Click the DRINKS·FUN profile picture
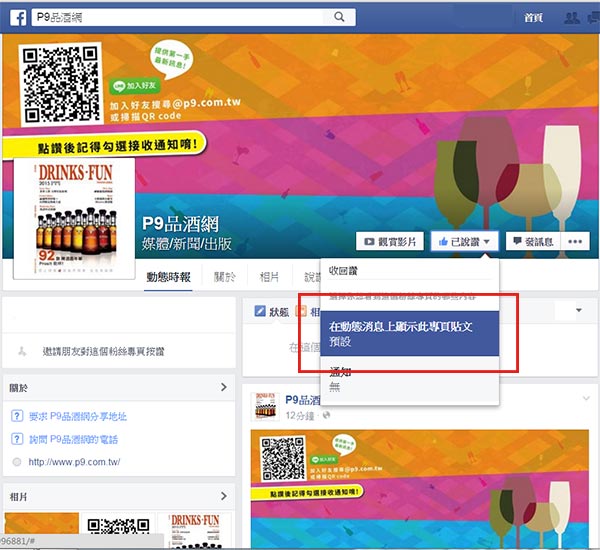This screenshot has height=550, width=600. click(75, 219)
